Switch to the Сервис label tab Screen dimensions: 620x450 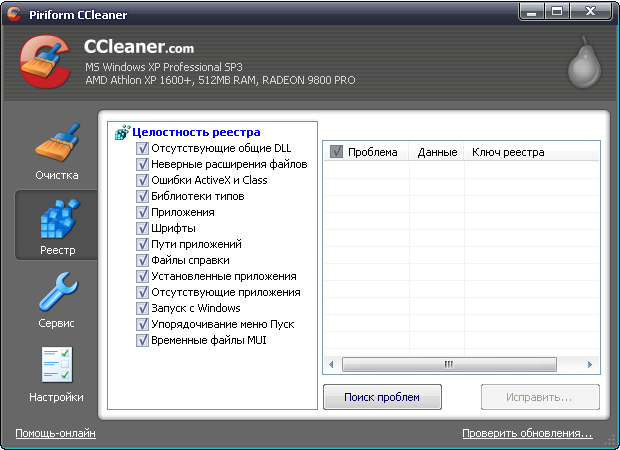point(57,323)
